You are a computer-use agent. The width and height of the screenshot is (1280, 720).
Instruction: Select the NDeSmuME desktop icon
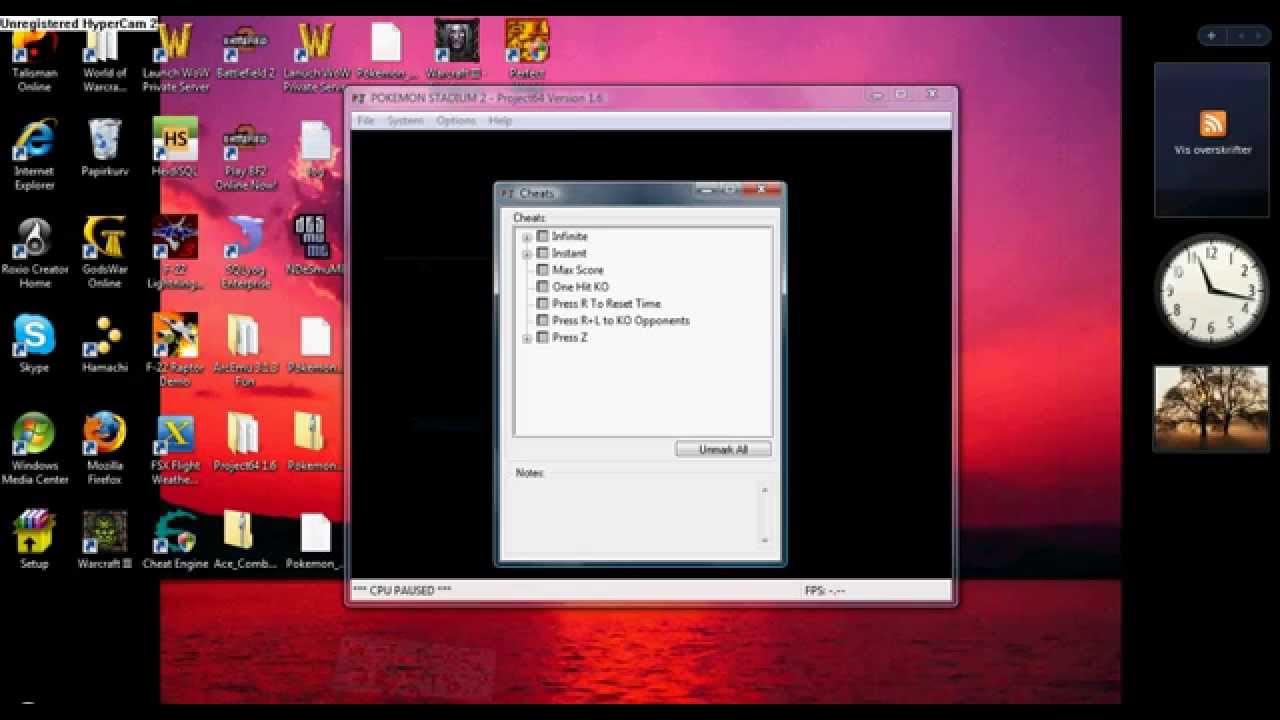click(315, 246)
